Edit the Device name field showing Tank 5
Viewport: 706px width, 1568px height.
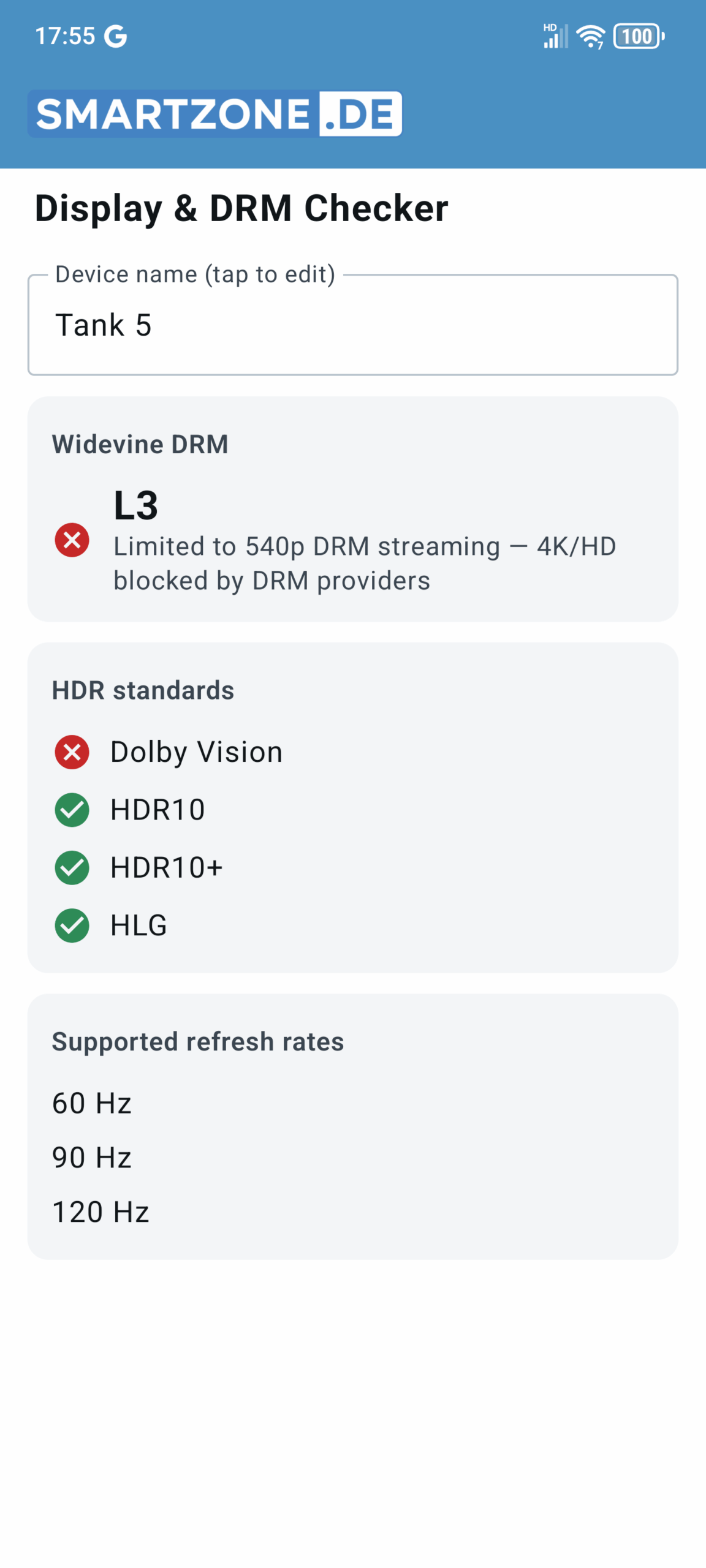coord(353,325)
